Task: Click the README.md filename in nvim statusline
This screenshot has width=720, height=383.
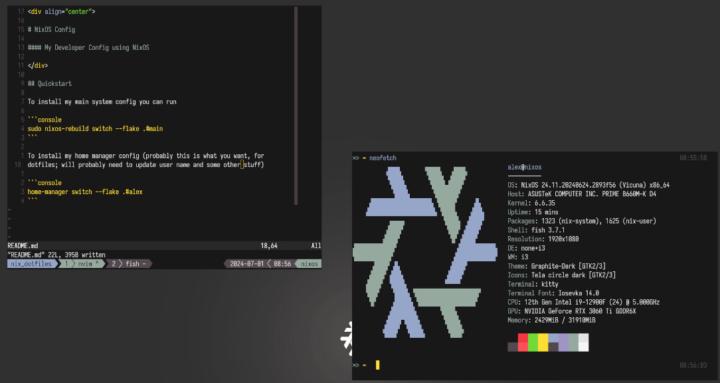Action: [x=23, y=246]
